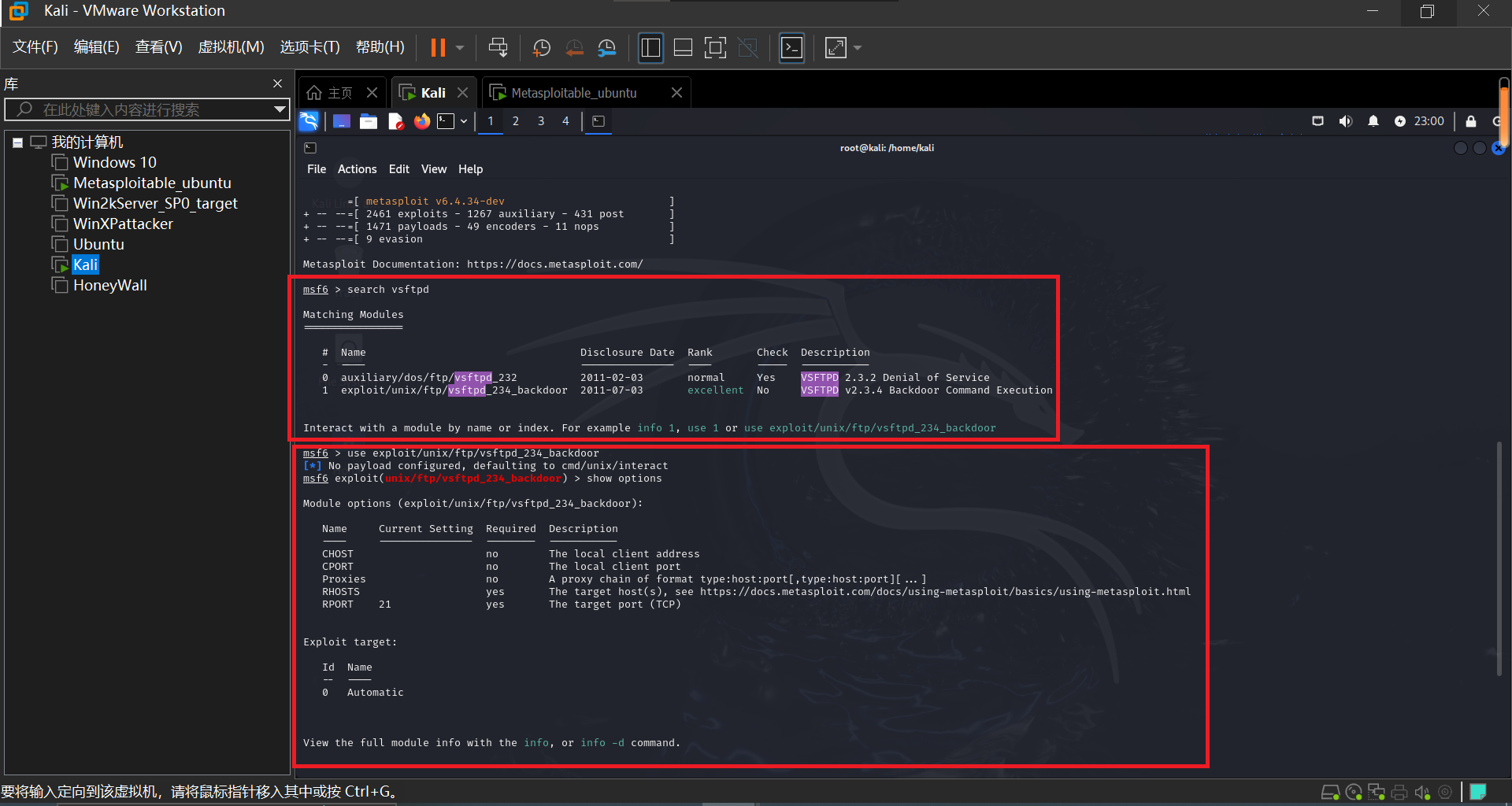Click the VMware network adapter status icon

point(1377,793)
